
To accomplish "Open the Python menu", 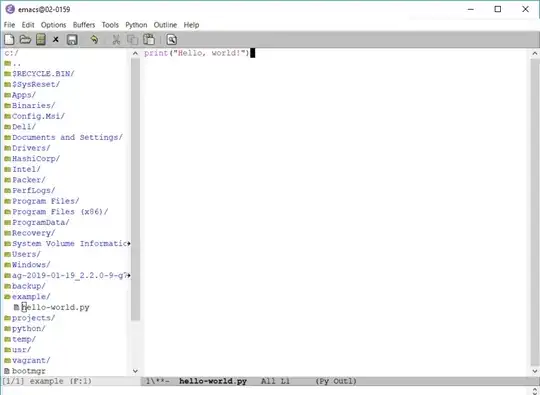I will [136, 25].
